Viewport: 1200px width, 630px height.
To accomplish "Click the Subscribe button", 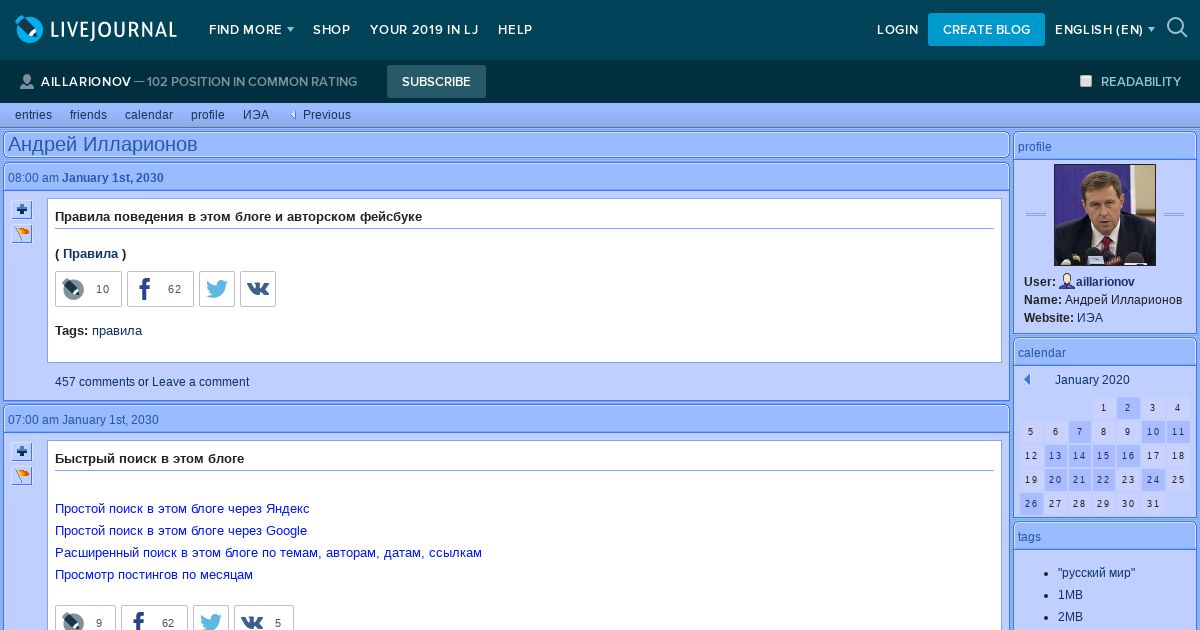I will click(x=436, y=82).
